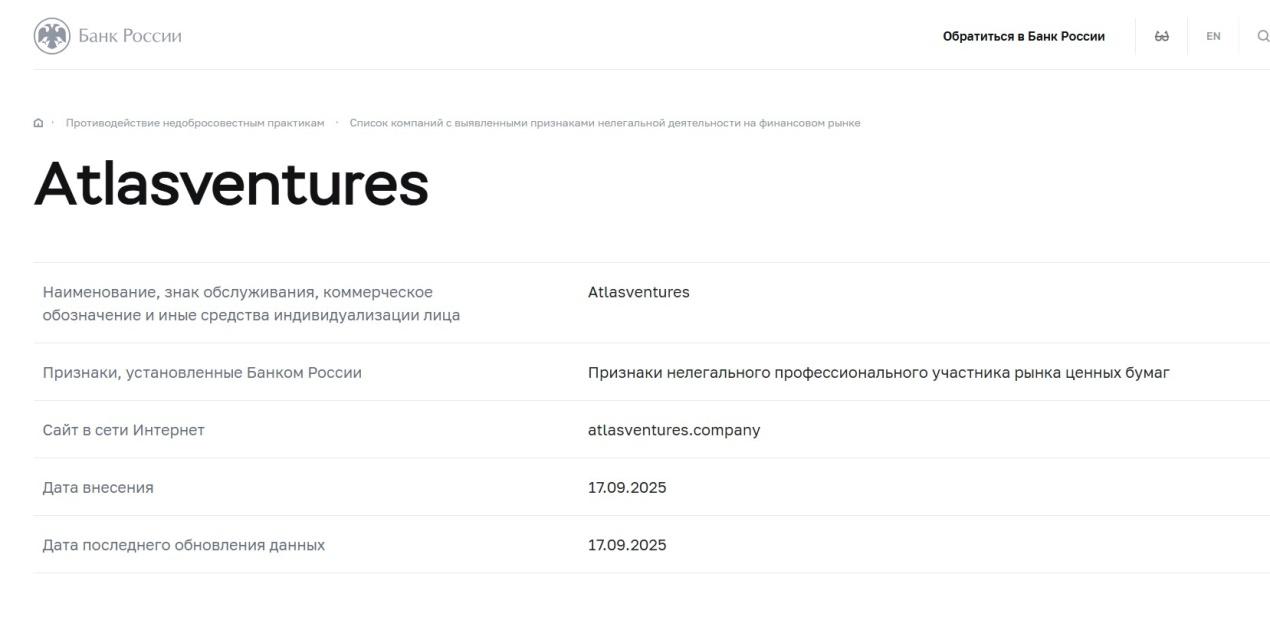Open the "Обратиться в Банк России" link
1270x630 pixels.
coord(1023,36)
